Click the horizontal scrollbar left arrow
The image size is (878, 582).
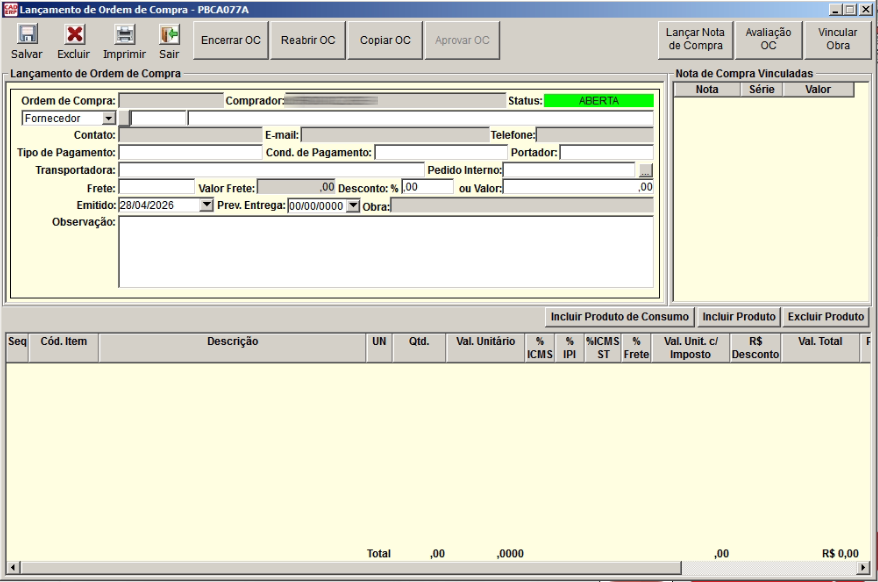tap(13, 567)
